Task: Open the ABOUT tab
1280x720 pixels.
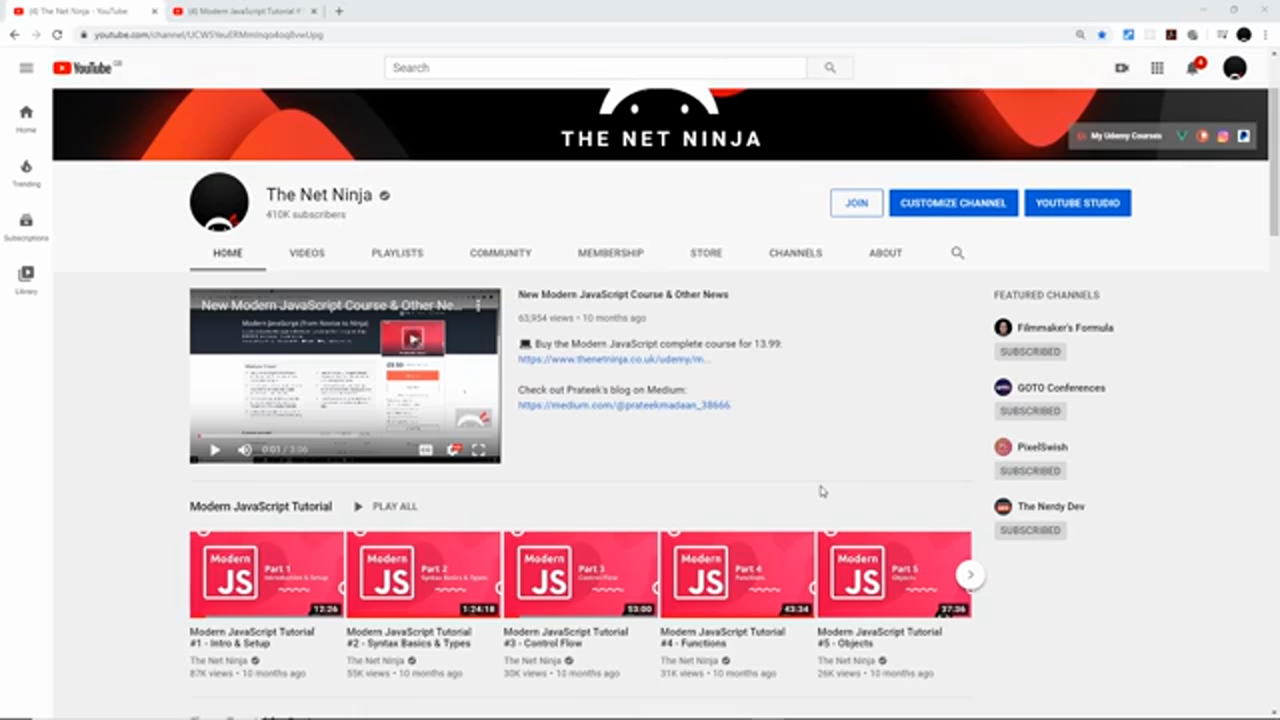Action: [x=885, y=253]
